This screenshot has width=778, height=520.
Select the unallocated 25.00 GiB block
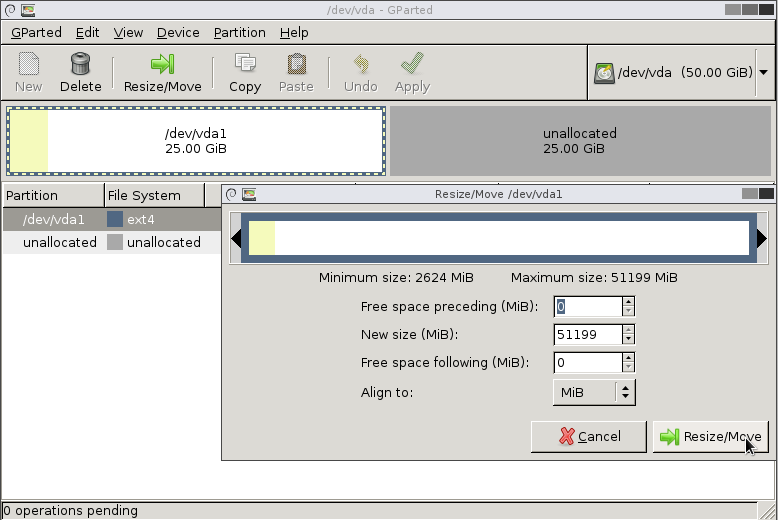(x=580, y=141)
